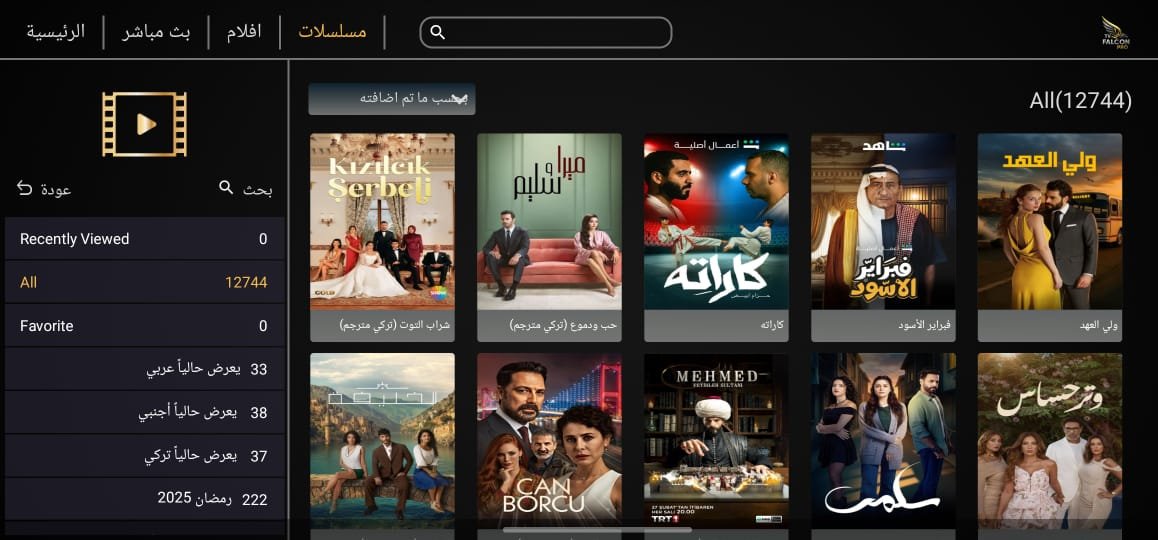Viewport: 1158px width, 540px height.
Task: Open the بث مباشر tab
Action: pyautogui.click(x=156, y=33)
